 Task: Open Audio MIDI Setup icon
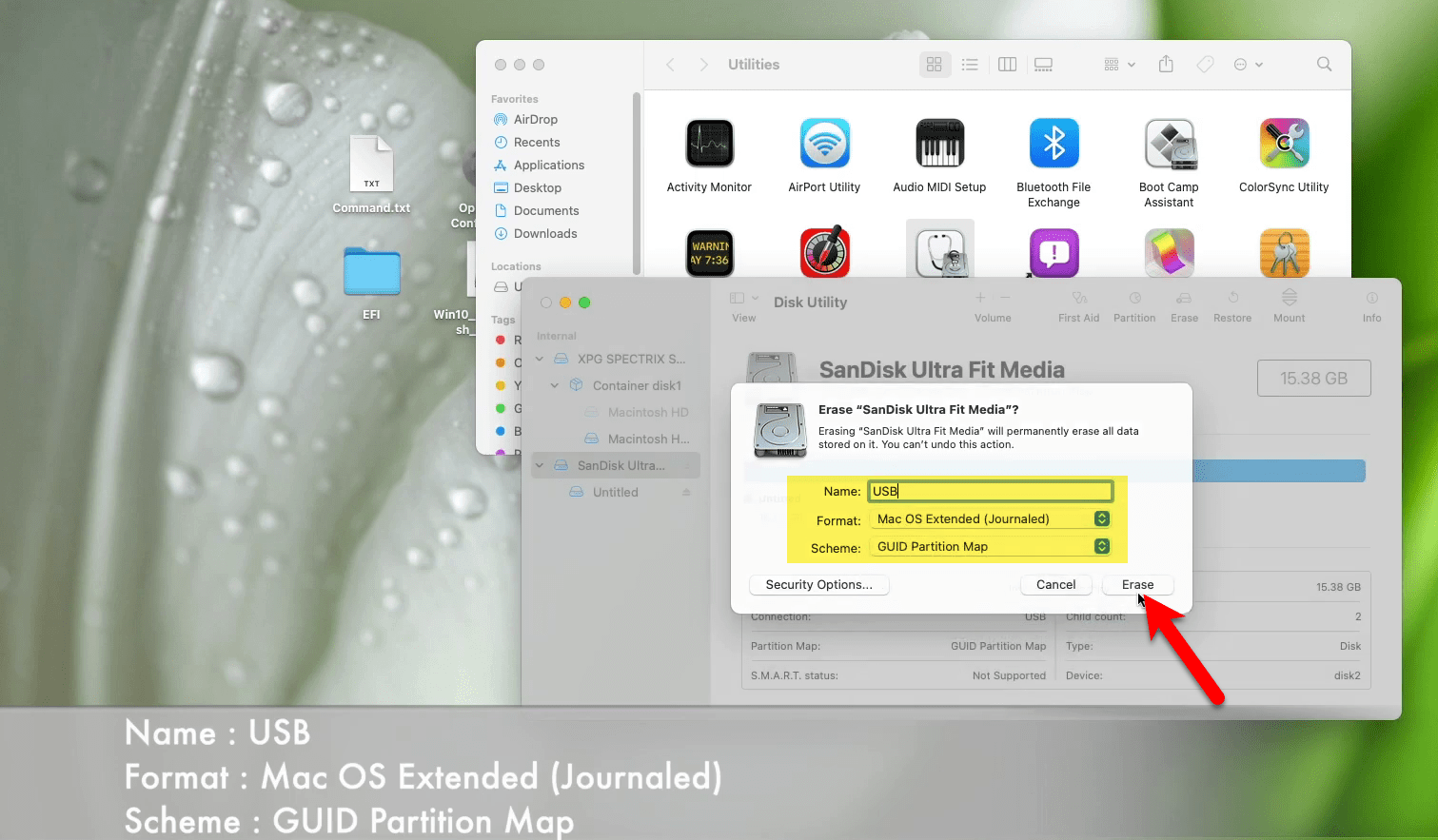939,144
